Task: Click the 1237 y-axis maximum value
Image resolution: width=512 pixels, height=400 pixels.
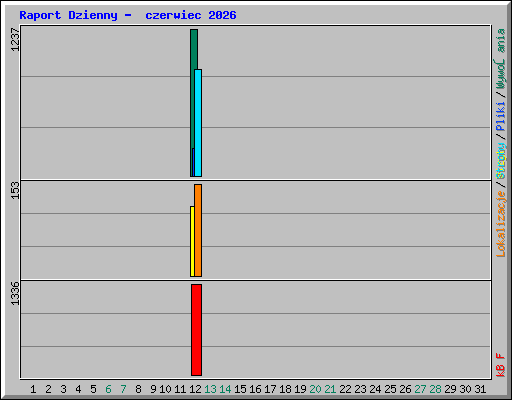Action: click(x=15, y=40)
